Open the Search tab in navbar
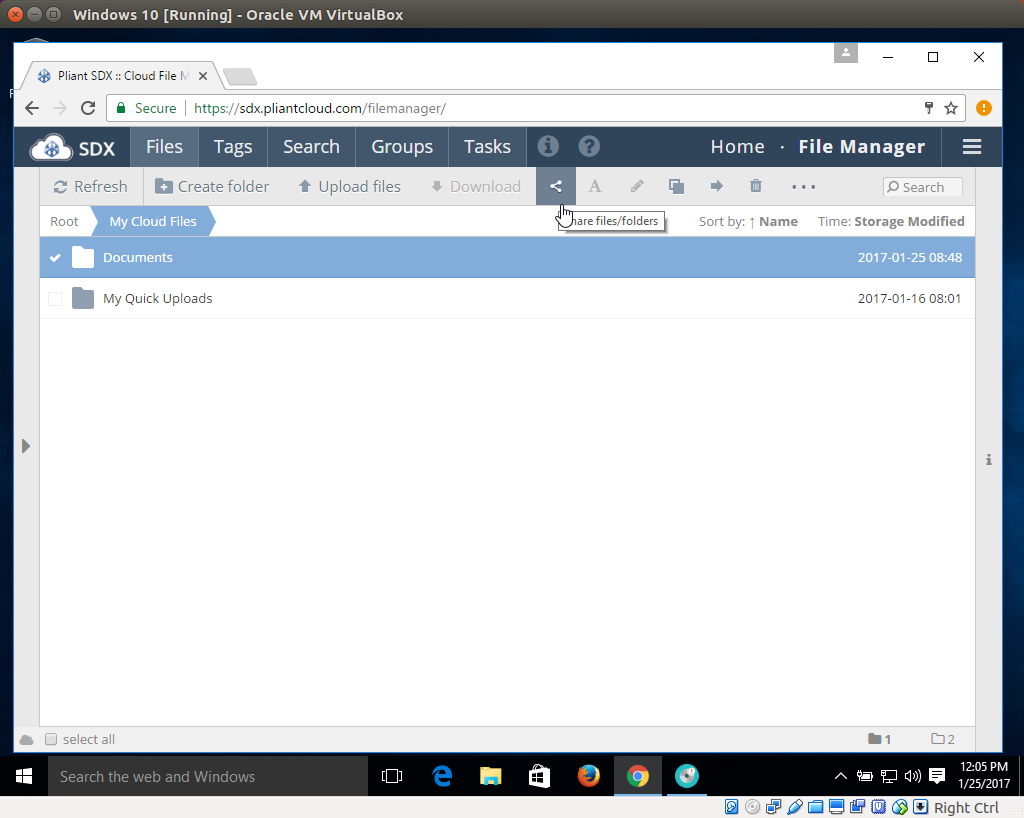This screenshot has height=818, width=1024. (312, 147)
